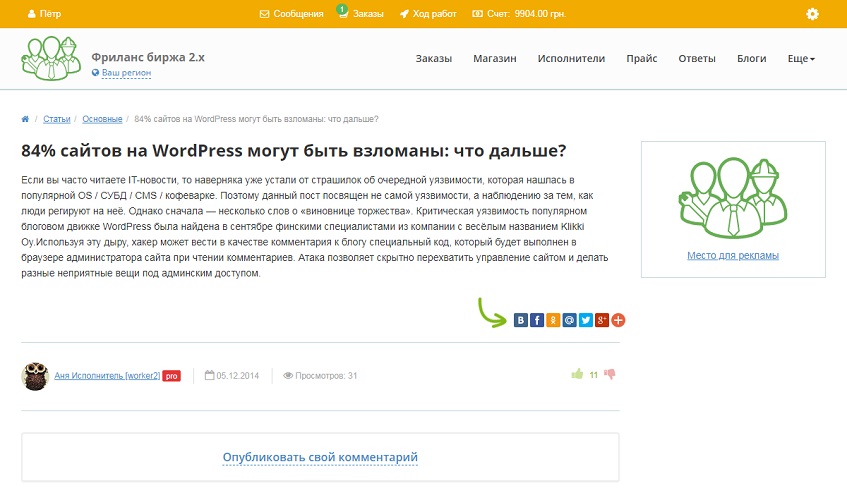The width and height of the screenshot is (847, 500).
Task: Open user profile Пётр
Action: point(44,14)
